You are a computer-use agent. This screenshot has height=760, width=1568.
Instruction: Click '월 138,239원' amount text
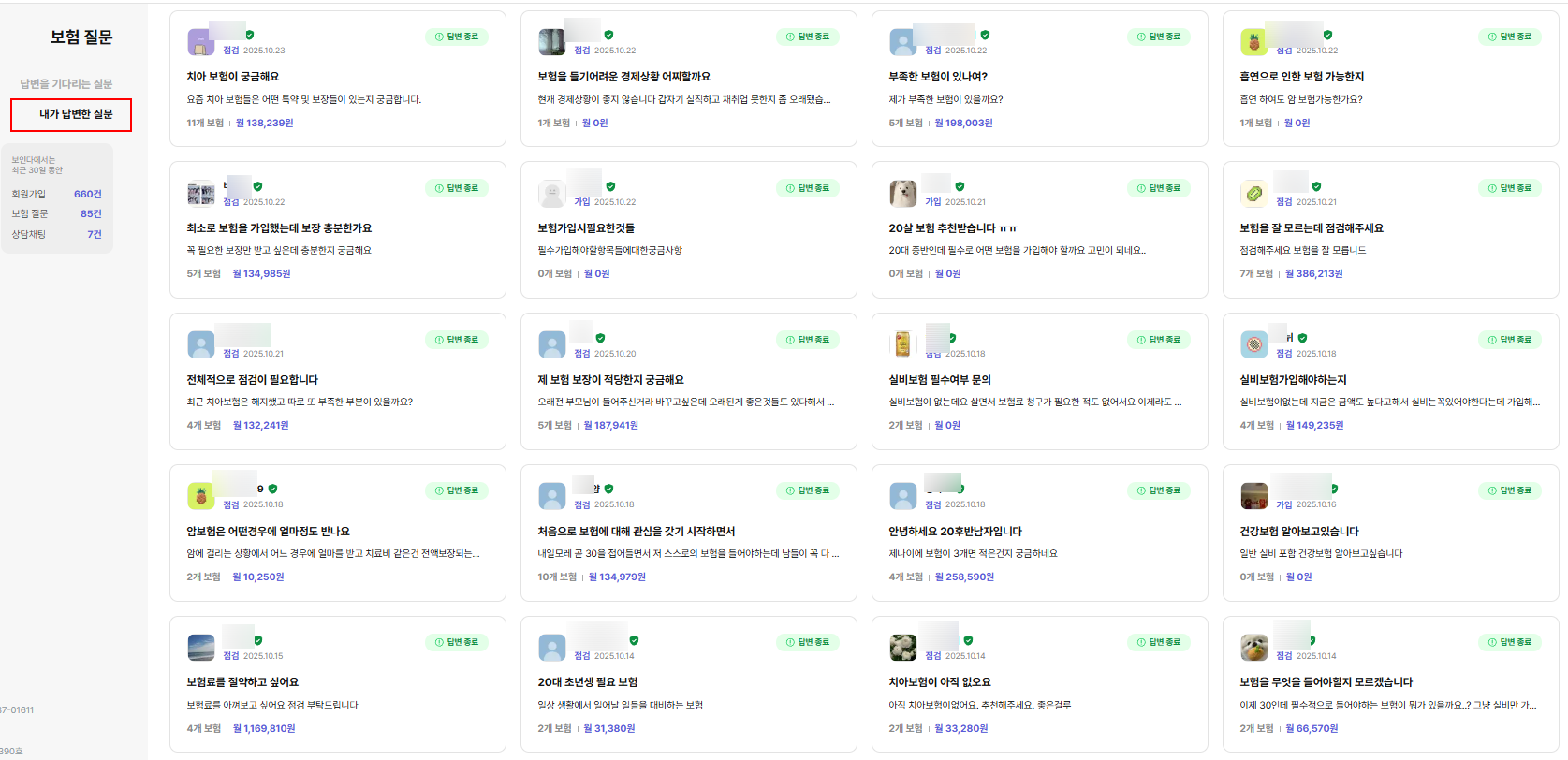tap(264, 123)
